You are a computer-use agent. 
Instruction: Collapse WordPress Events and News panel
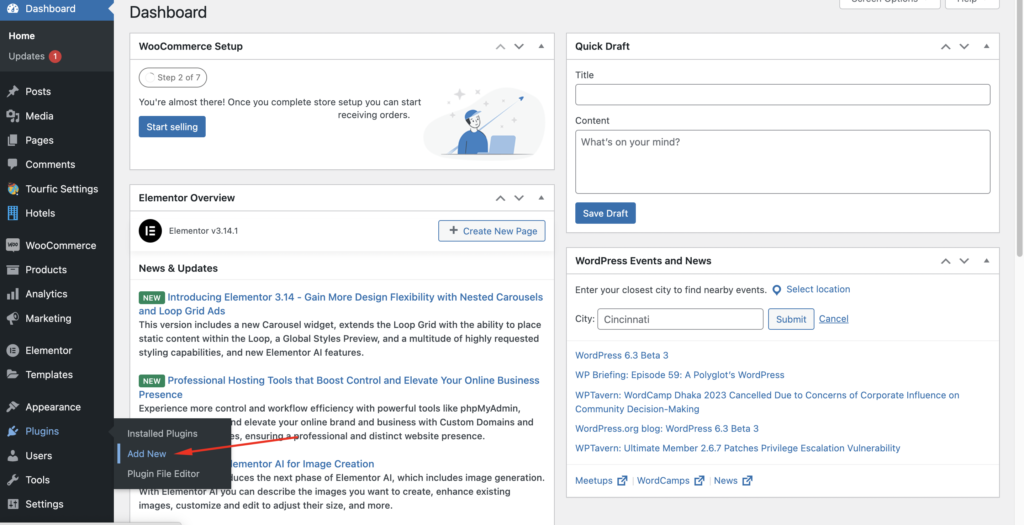(986, 261)
